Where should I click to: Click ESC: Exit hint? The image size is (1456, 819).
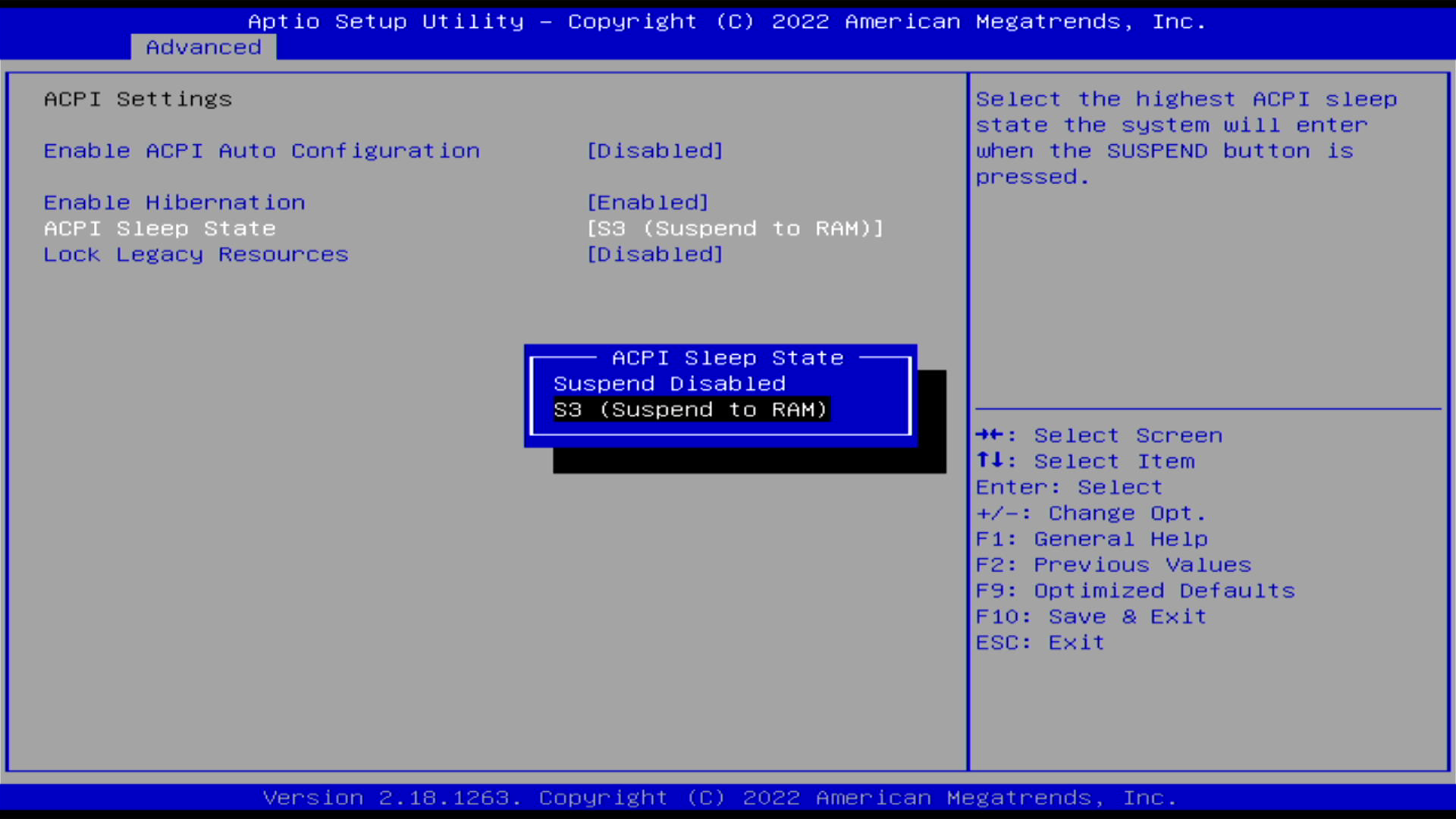(x=1040, y=642)
